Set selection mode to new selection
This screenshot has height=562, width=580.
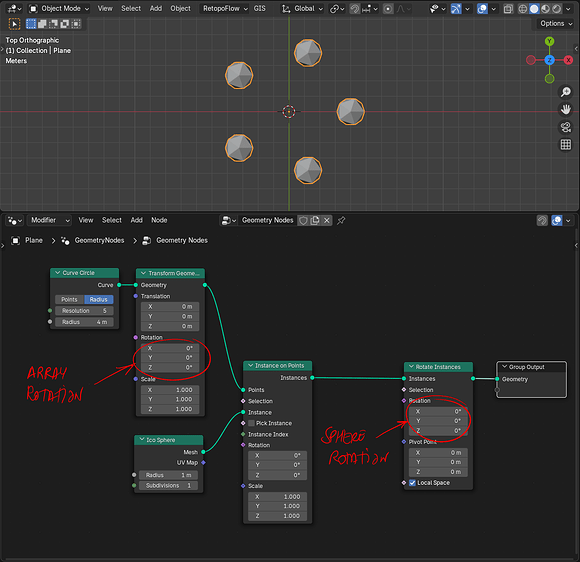31,24
